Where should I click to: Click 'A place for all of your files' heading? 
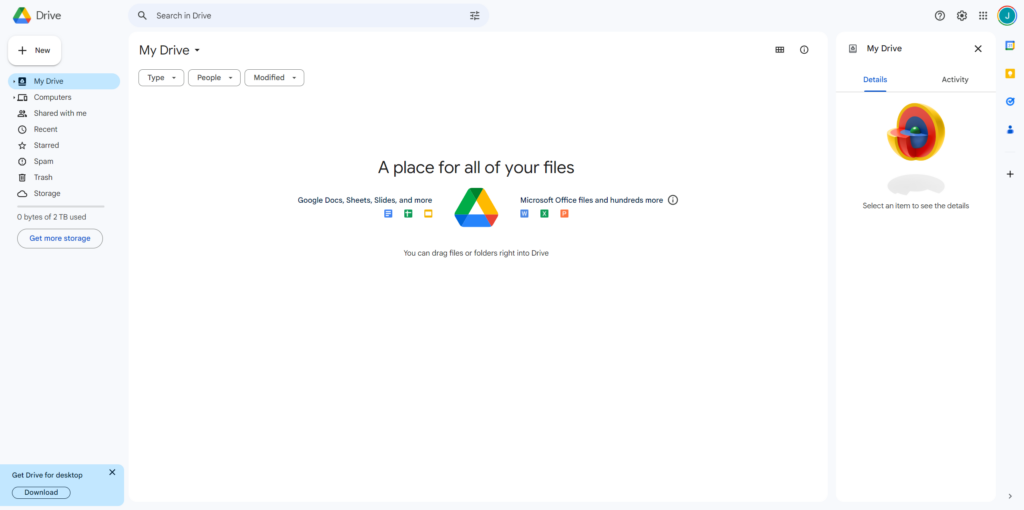pyautogui.click(x=476, y=167)
